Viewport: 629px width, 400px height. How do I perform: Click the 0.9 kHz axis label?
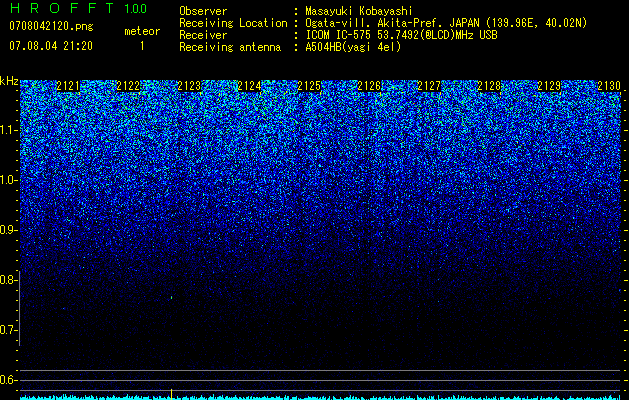8,230
